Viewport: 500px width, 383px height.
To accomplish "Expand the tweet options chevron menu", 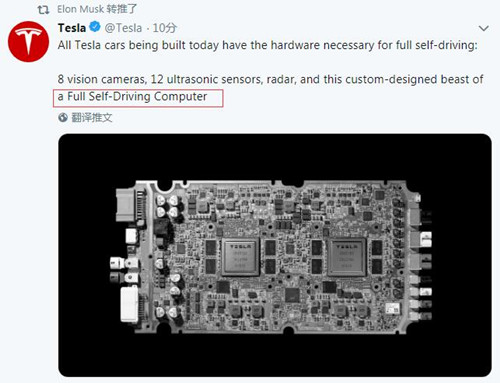I will tap(484, 28).
